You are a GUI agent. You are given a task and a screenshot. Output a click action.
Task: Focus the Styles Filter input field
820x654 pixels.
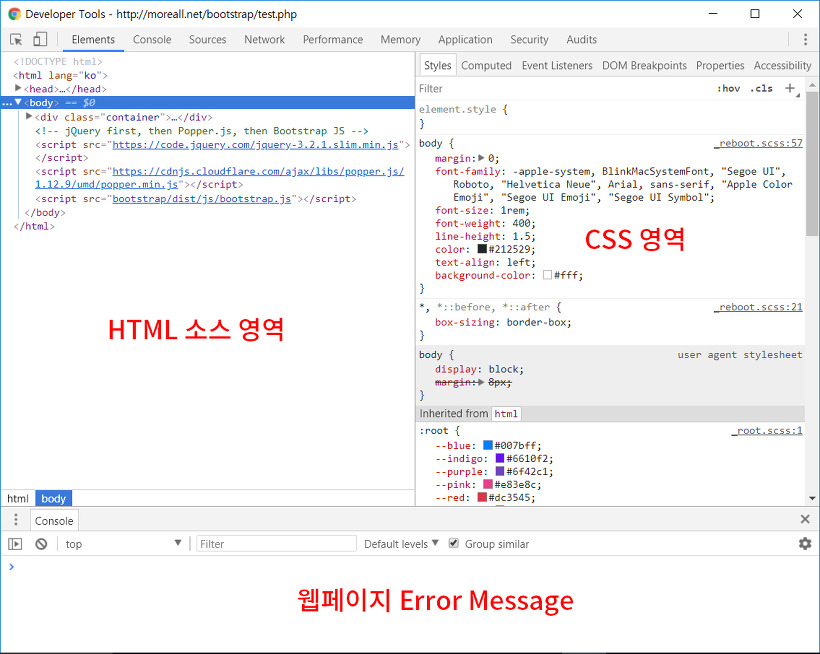tap(565, 88)
